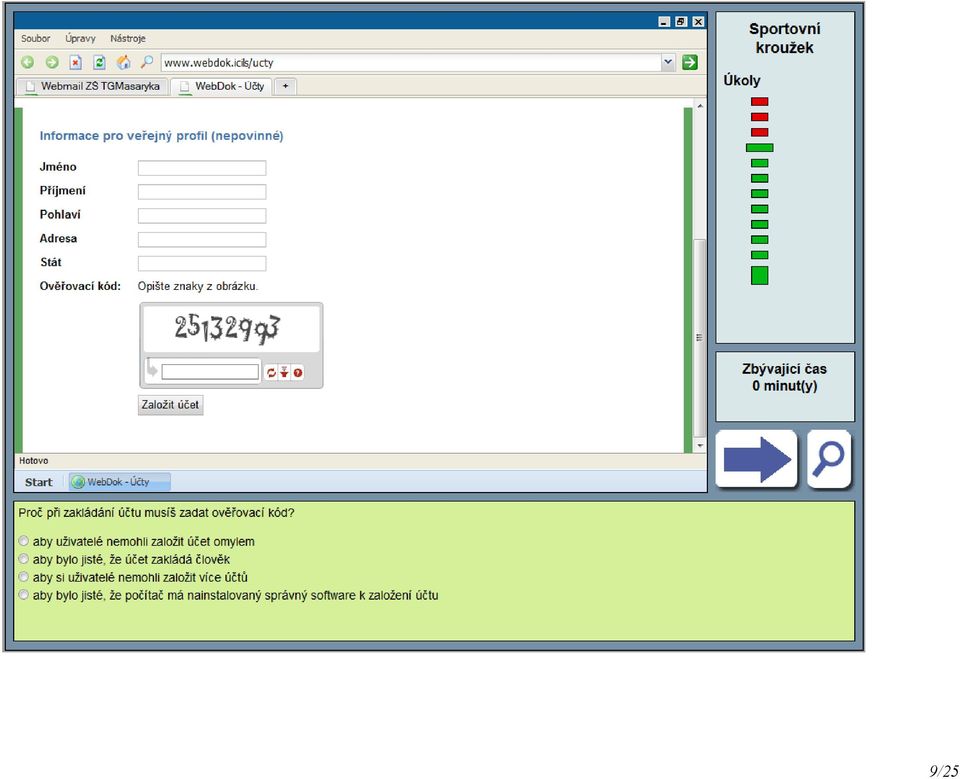Open the Soubor menu
960x779 pixels.
[x=36, y=39]
